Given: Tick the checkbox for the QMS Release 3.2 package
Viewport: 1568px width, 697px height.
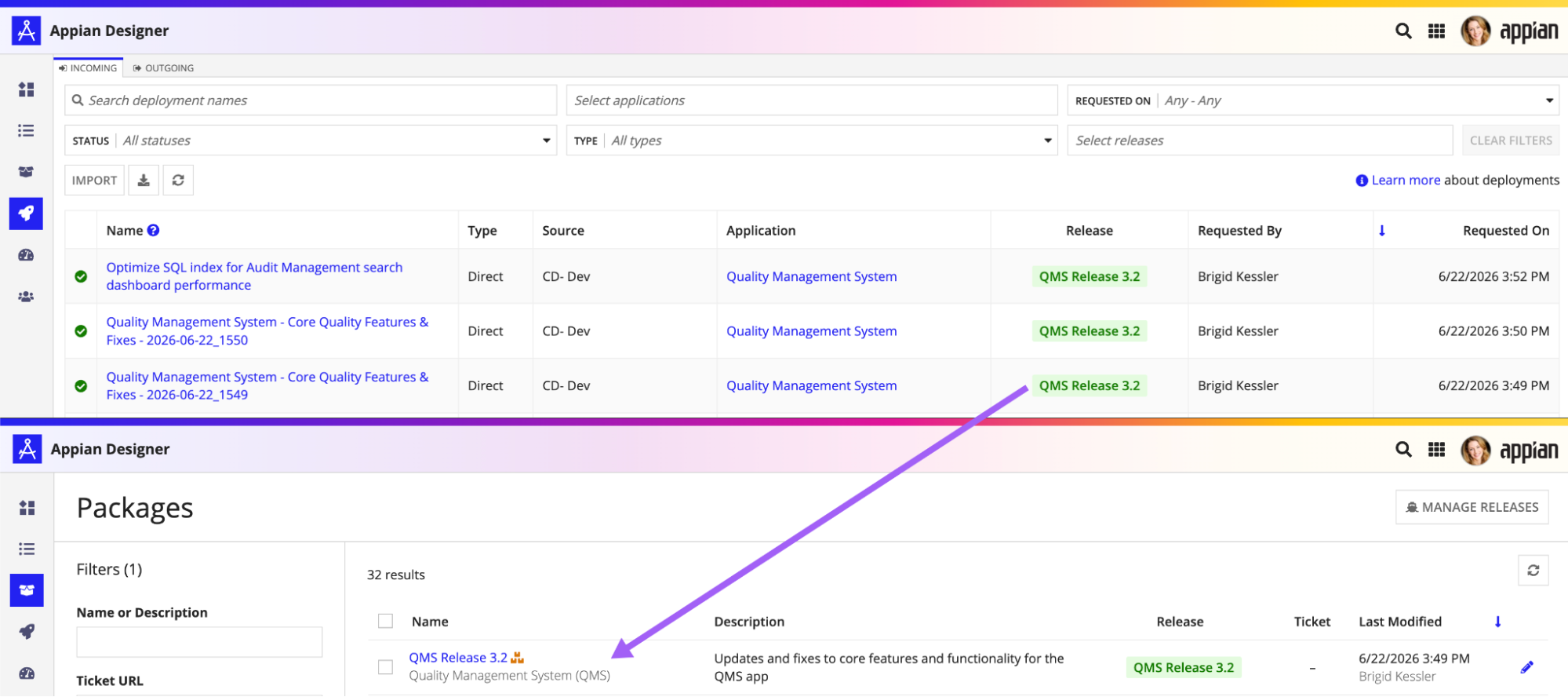Looking at the screenshot, I should tap(385, 667).
